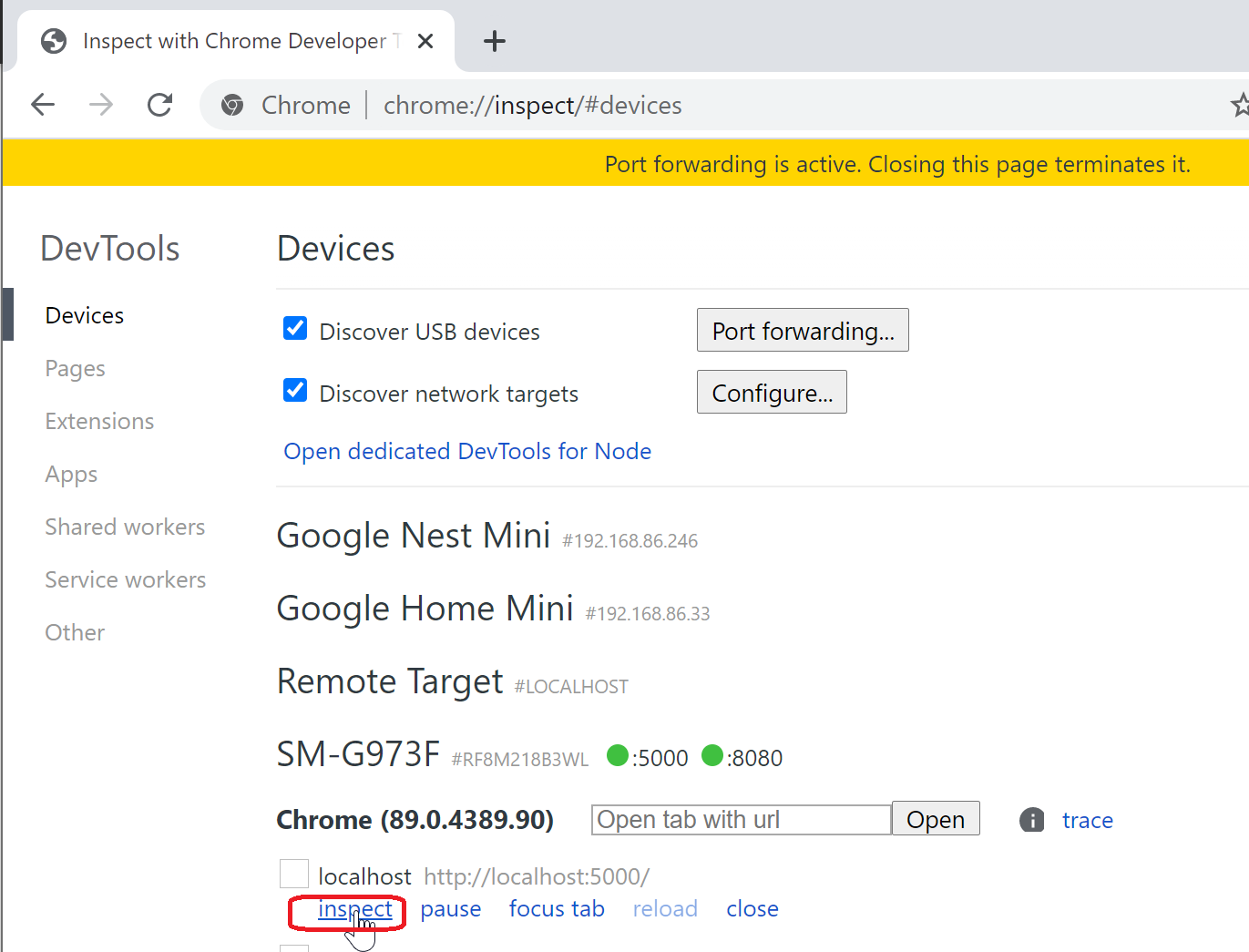
Task: Check the localhost target checkbox
Action: pyautogui.click(x=293, y=873)
